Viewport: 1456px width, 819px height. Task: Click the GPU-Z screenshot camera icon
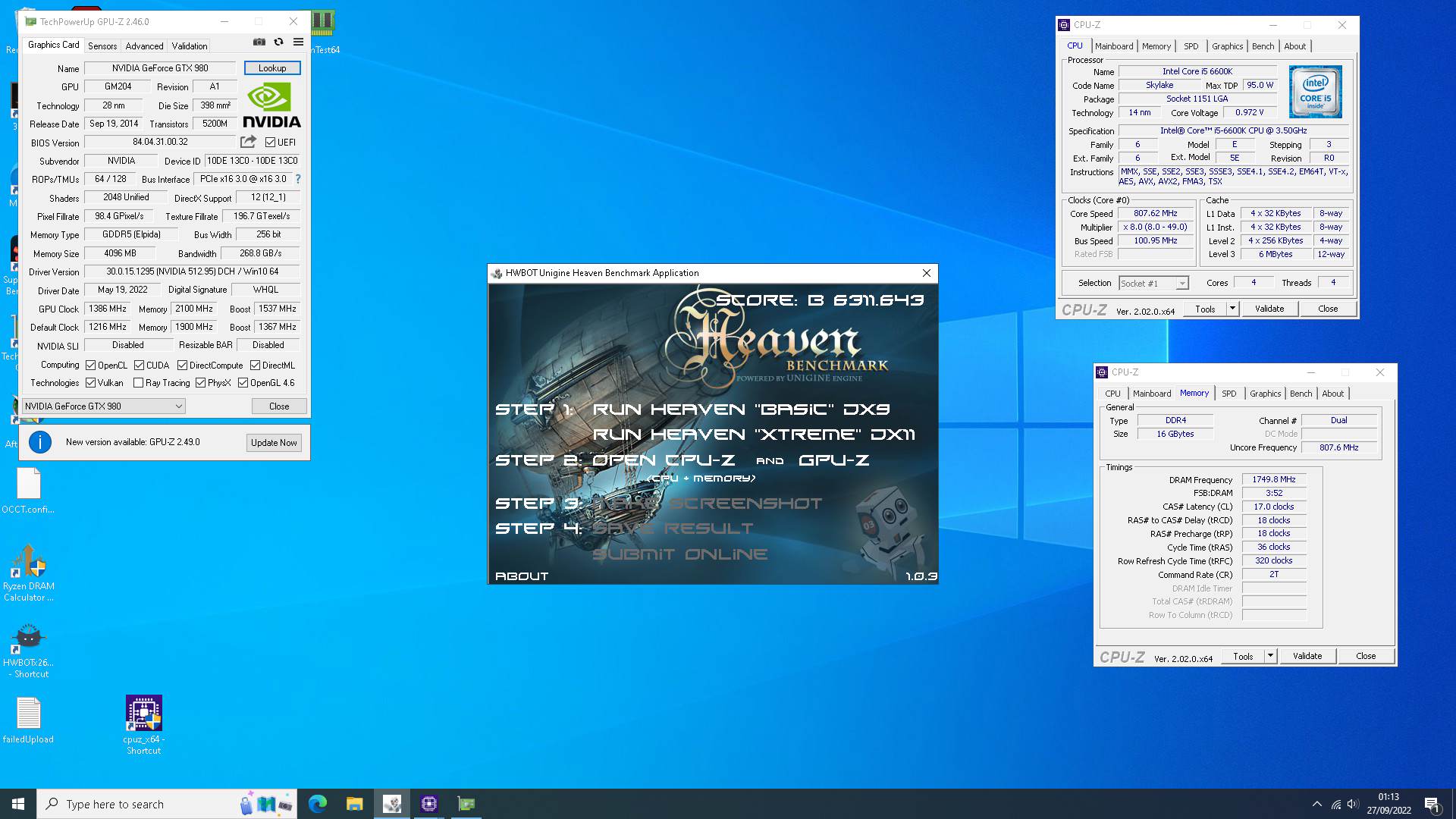pos(259,42)
